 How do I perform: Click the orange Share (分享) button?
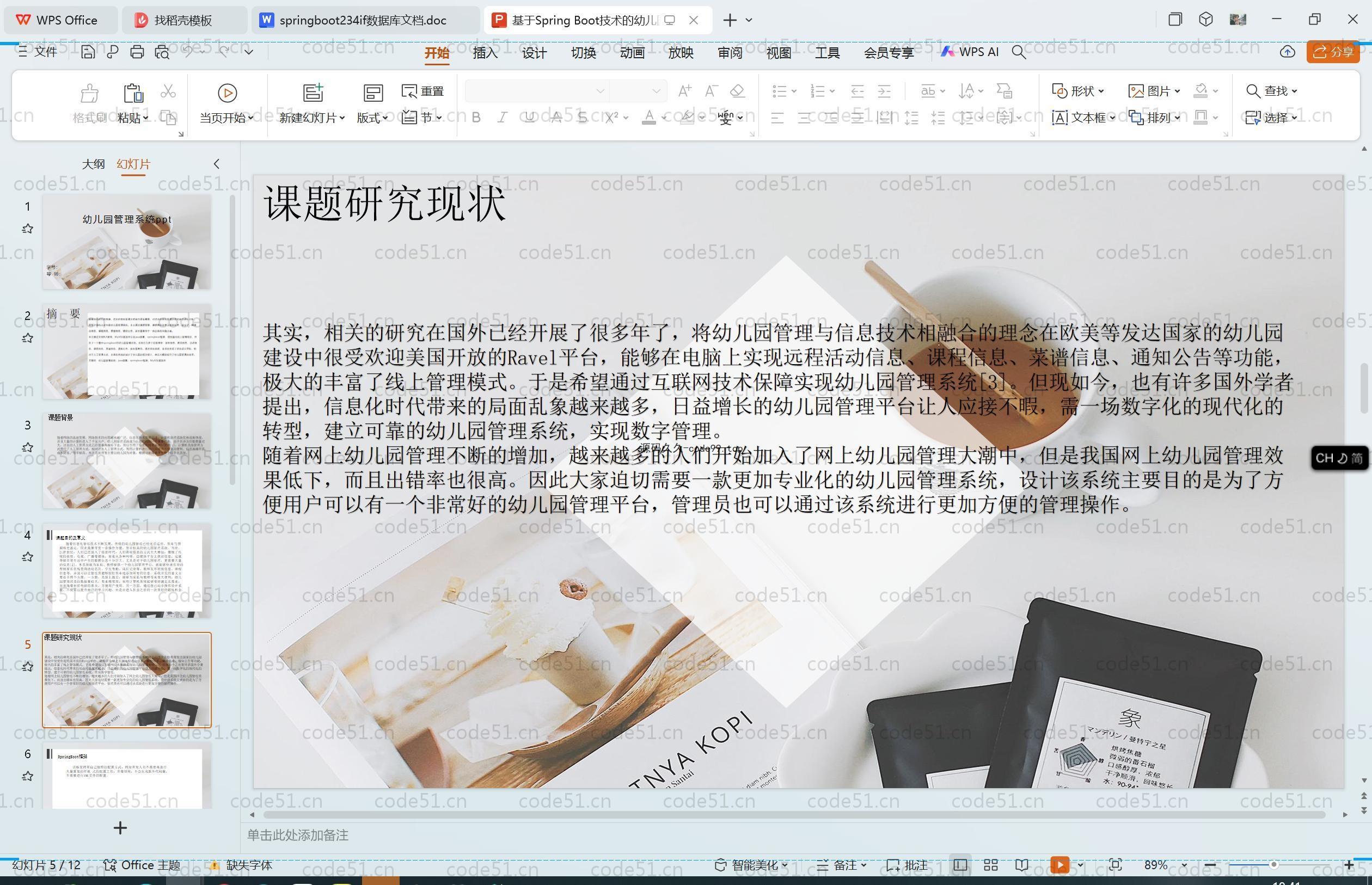(1333, 52)
